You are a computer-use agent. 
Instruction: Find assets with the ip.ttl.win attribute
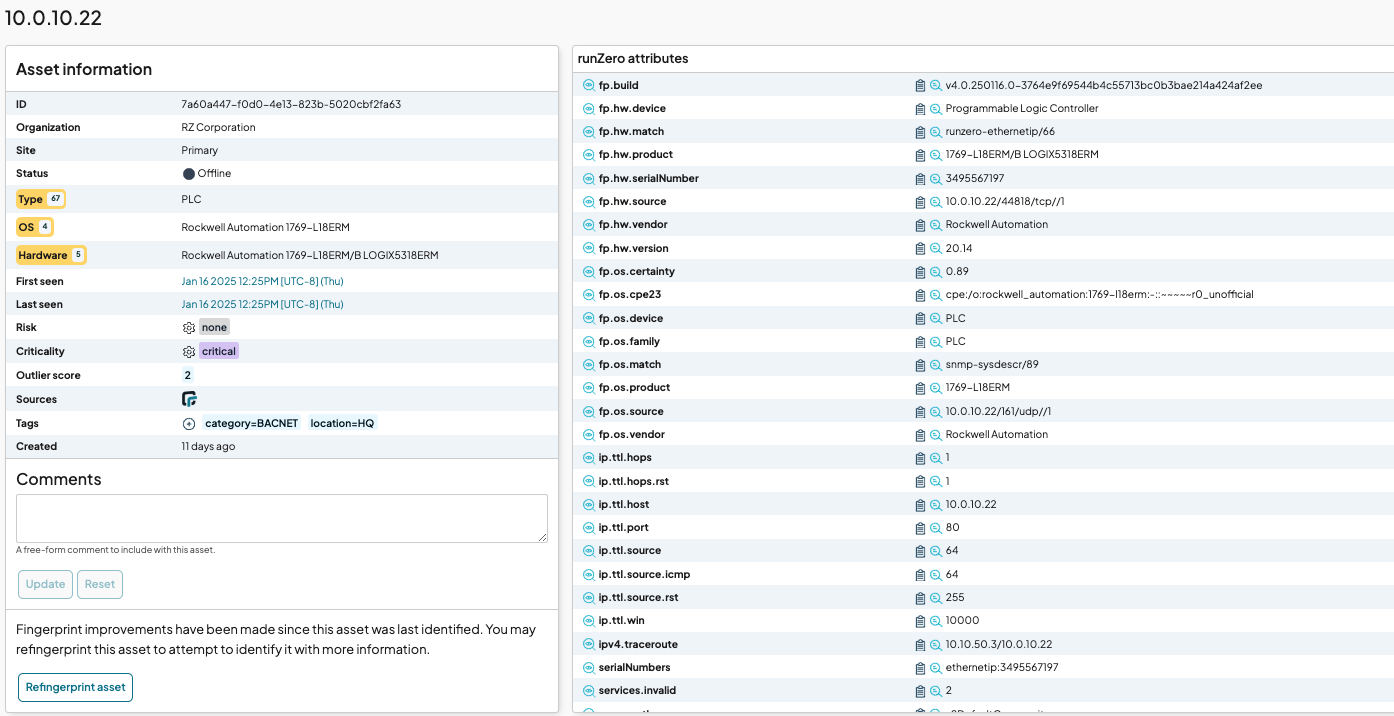point(589,621)
